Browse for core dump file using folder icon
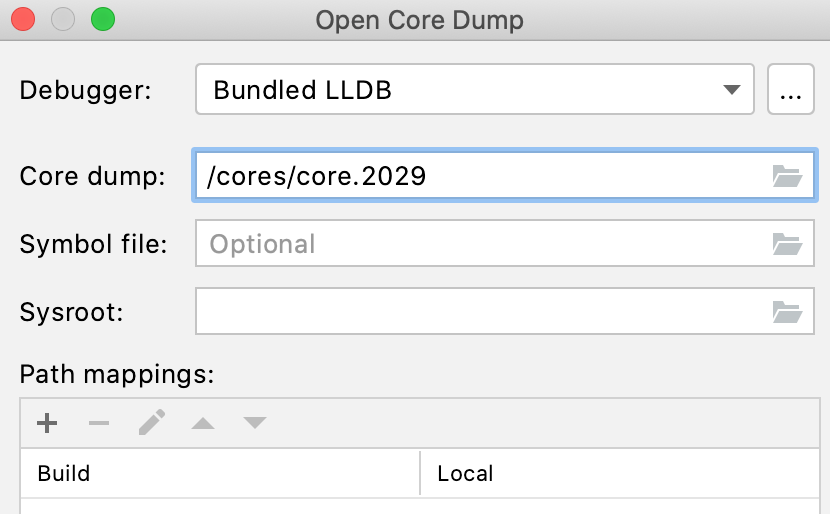The image size is (830, 514). [787, 177]
